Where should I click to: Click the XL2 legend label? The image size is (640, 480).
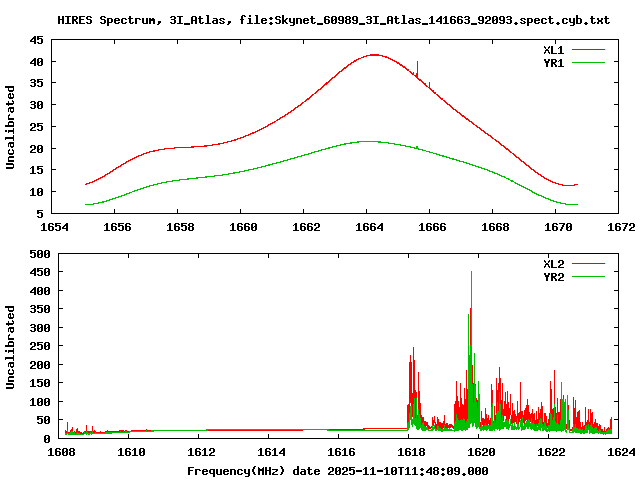click(x=554, y=264)
